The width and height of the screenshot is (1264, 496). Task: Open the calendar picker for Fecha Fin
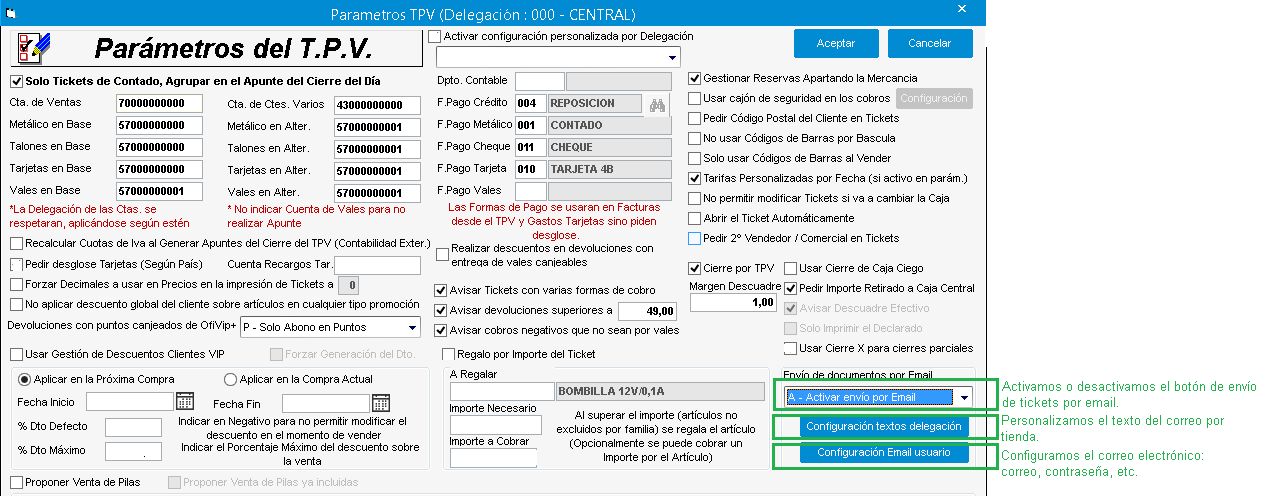pyautogui.click(x=380, y=403)
